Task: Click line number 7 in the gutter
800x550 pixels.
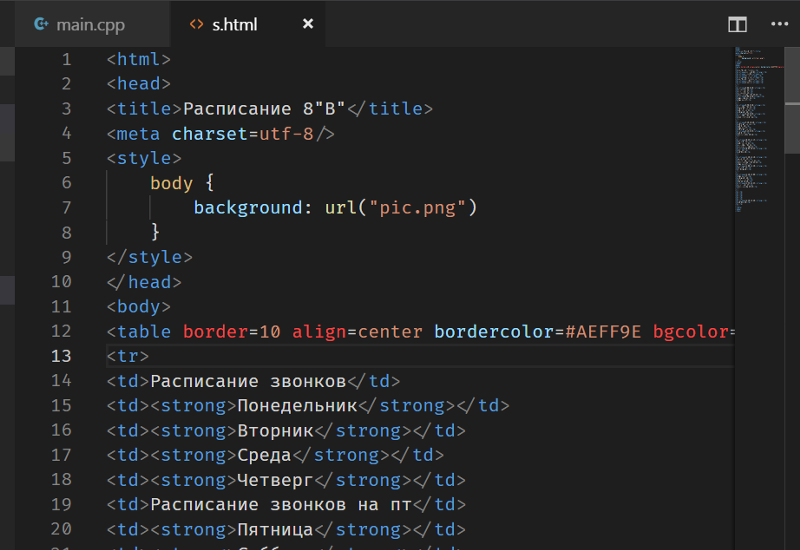Action: tap(66, 208)
